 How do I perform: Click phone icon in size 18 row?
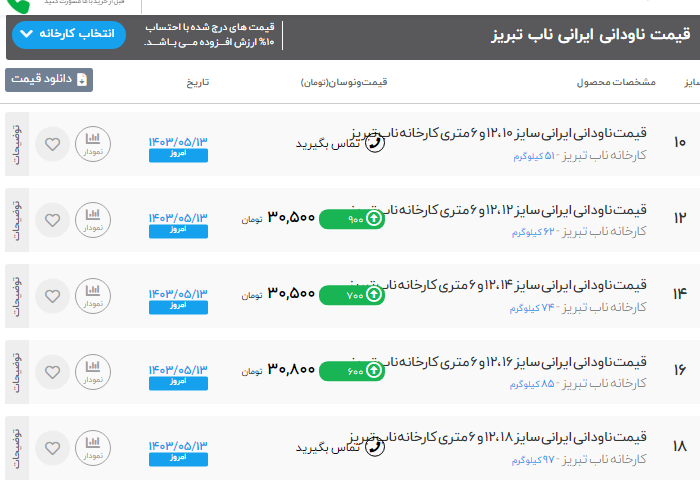coord(375,447)
